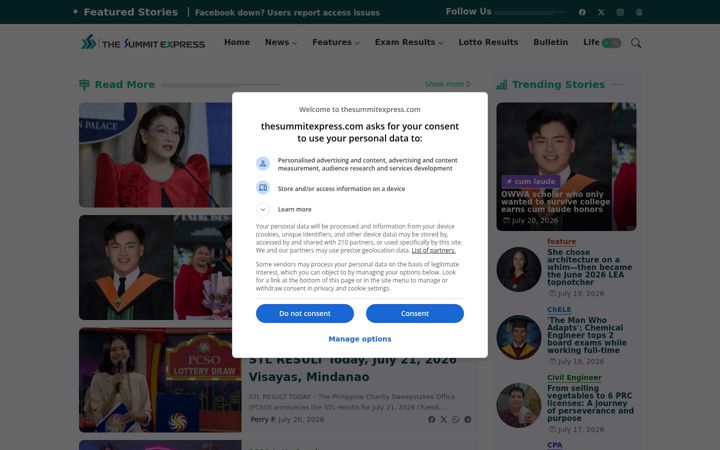Click Show more in Read More section
The image size is (720, 450).
click(x=448, y=84)
